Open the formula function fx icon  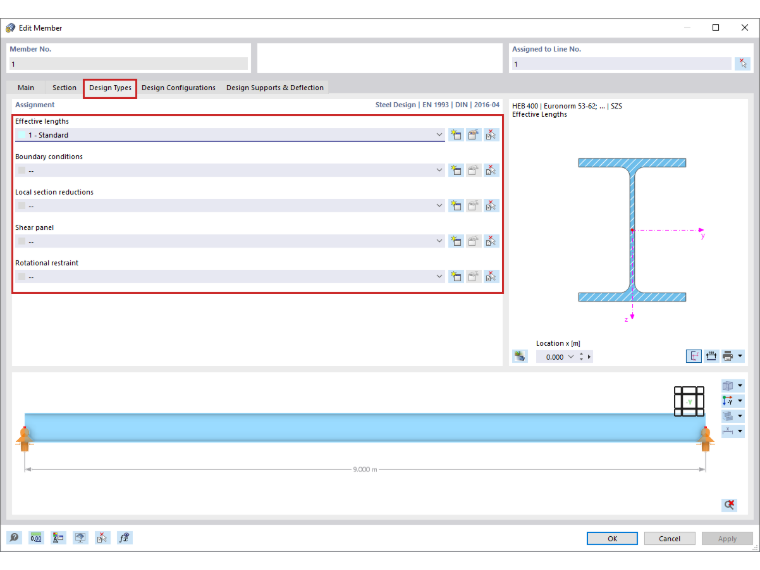point(124,538)
